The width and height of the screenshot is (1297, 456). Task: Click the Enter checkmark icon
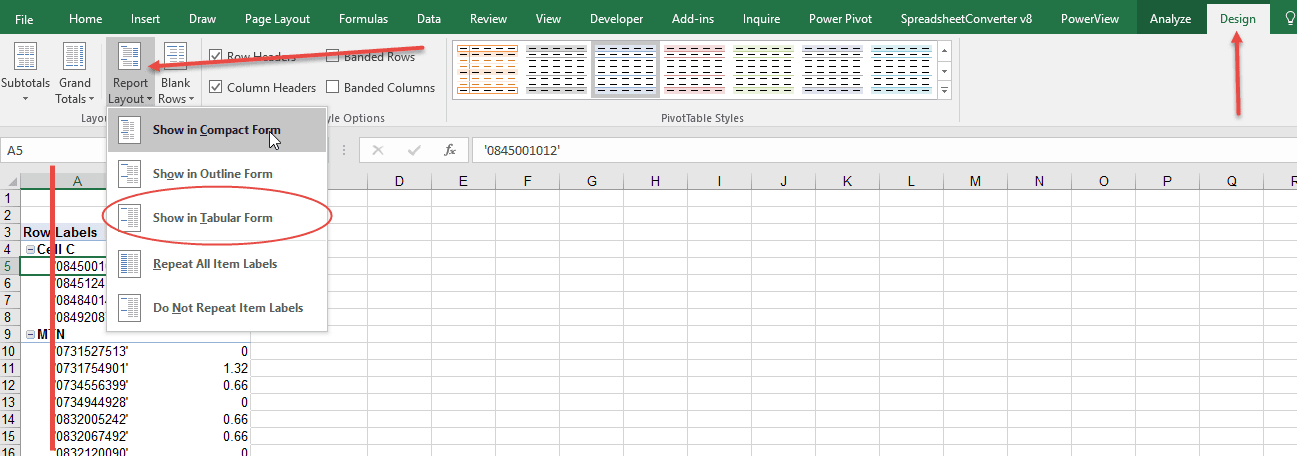coord(414,150)
